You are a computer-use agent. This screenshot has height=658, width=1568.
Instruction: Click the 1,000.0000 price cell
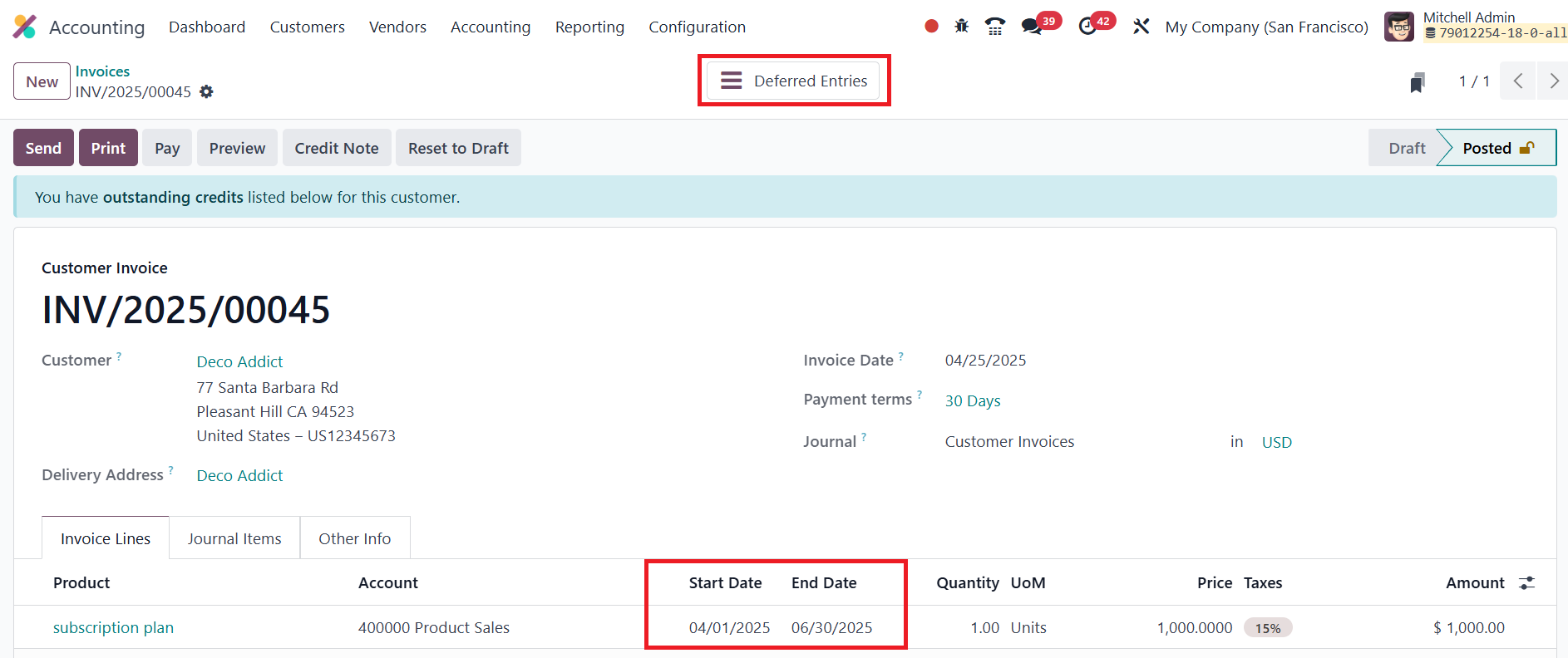pyautogui.click(x=1195, y=627)
